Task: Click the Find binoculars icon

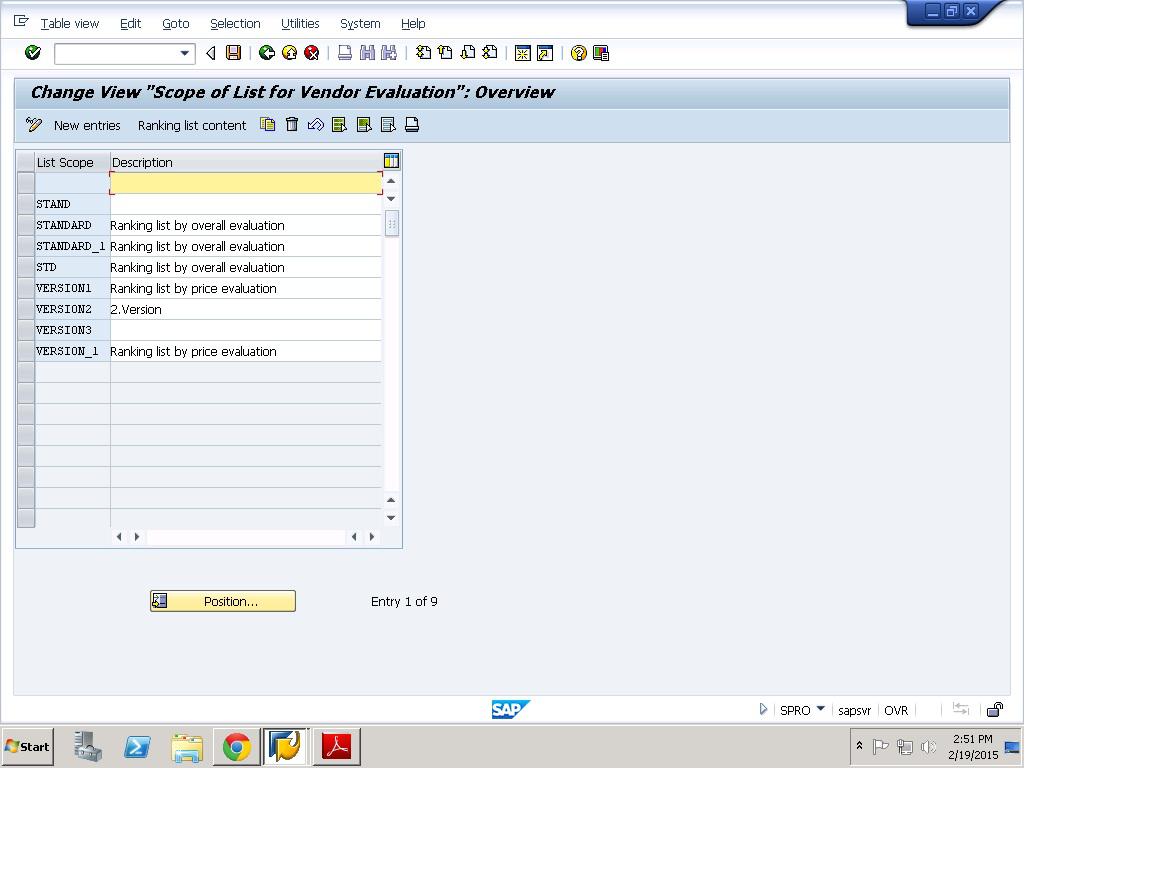Action: coord(367,52)
